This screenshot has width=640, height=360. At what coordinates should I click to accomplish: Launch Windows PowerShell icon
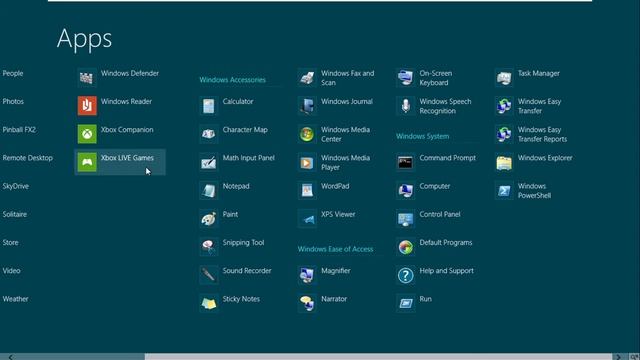pos(504,190)
